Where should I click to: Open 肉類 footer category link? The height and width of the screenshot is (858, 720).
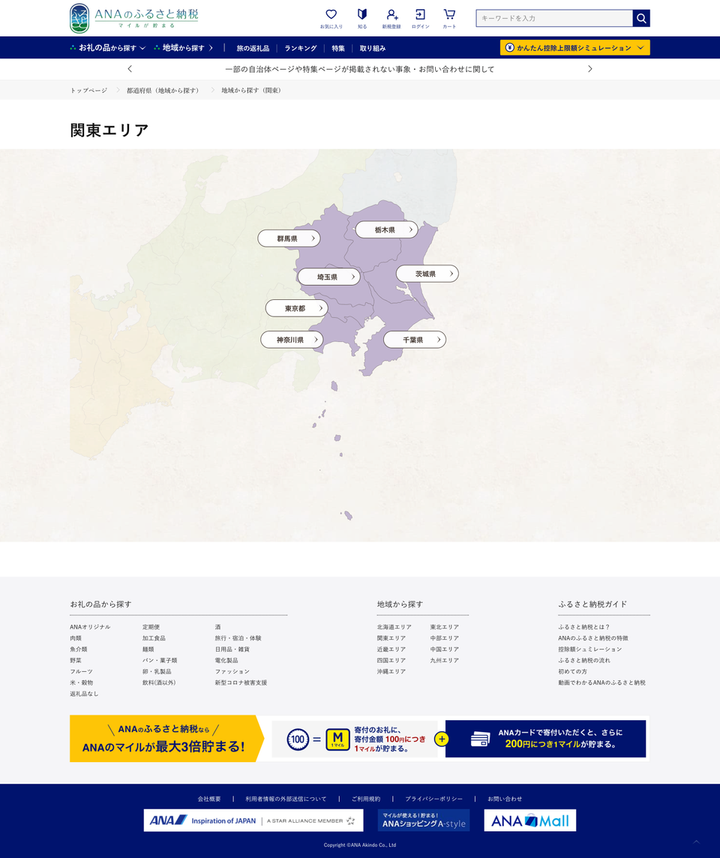[x=76, y=638]
